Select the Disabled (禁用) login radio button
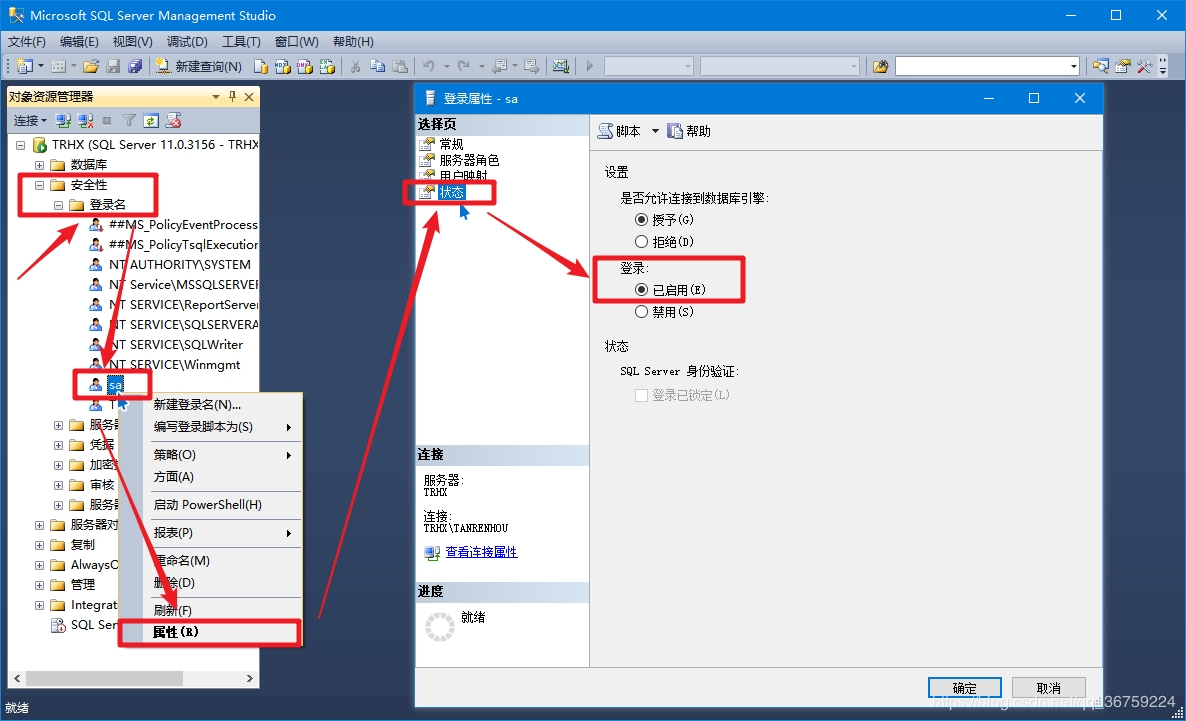Viewport: 1186px width, 721px height. coord(642,312)
